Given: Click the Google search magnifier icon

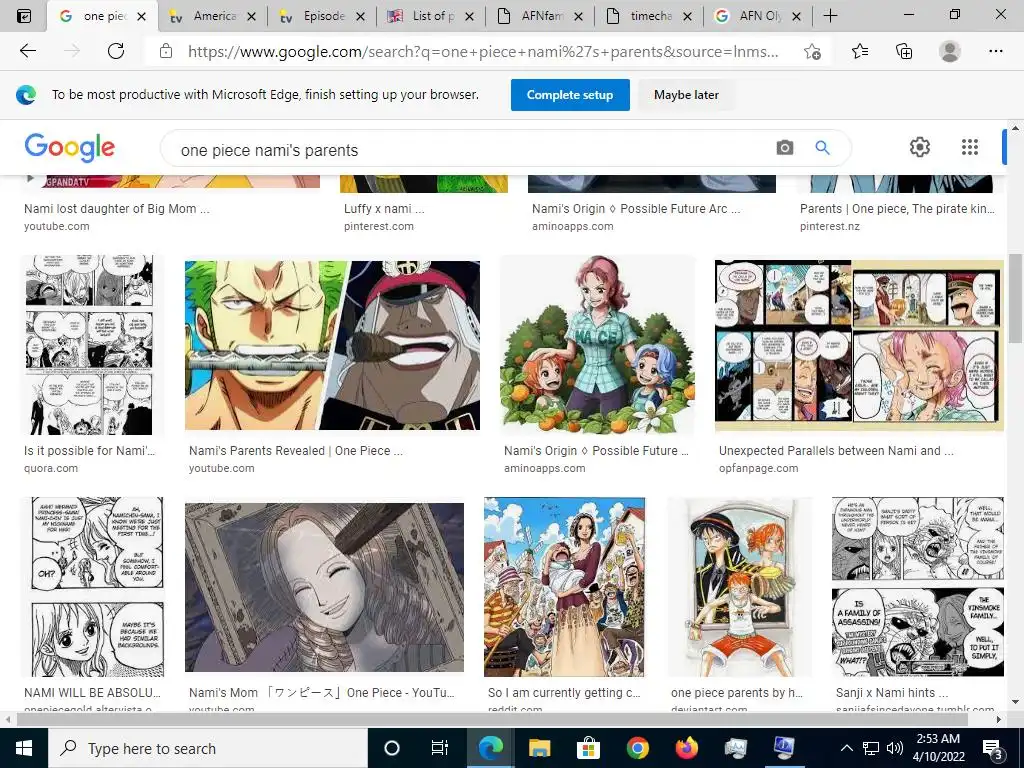Looking at the screenshot, I should (x=822, y=148).
